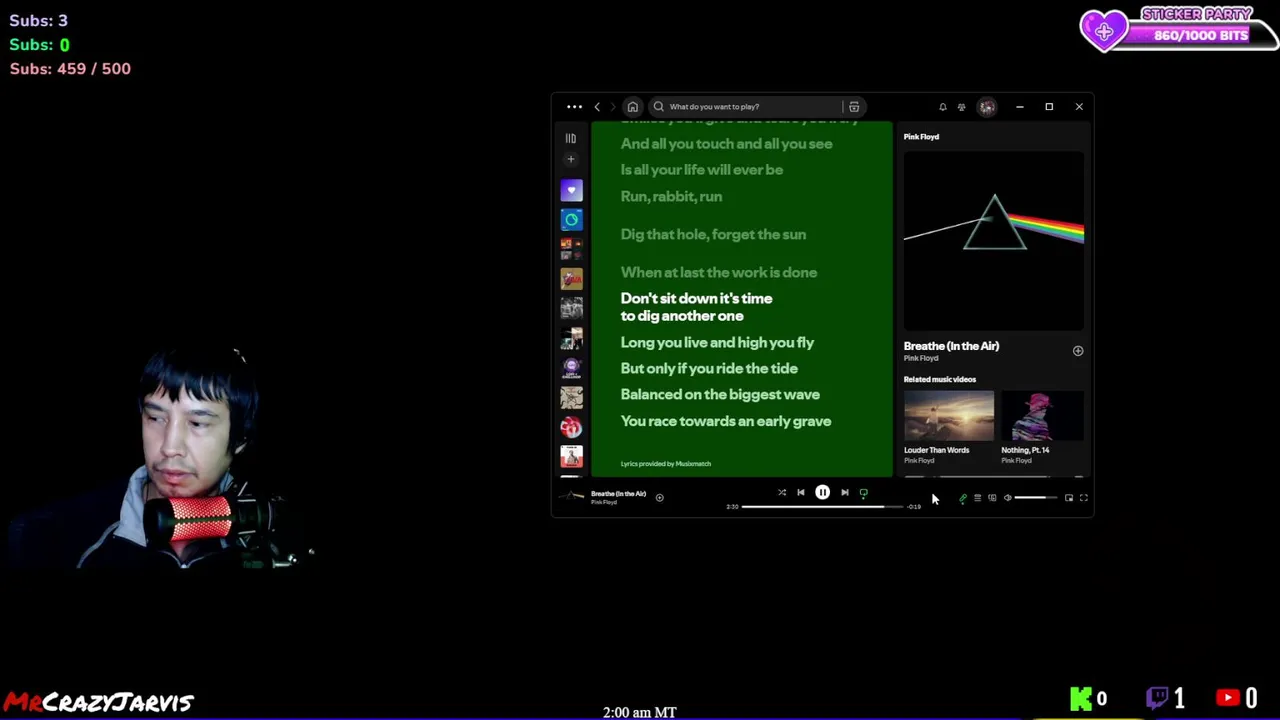
Task: Open Pink Floyd artist link in bottom bar
Action: coord(603,502)
